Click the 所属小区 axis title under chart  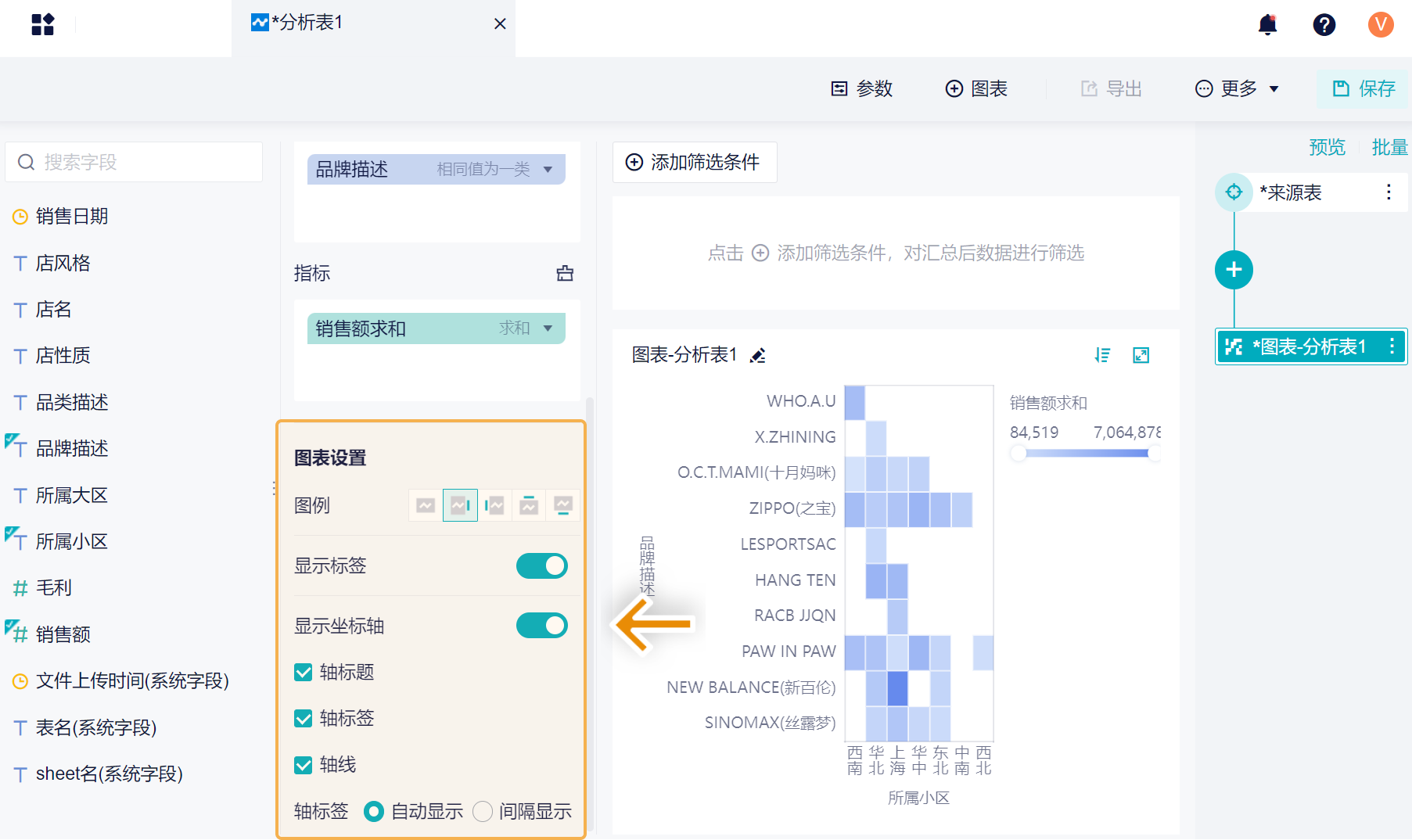point(918,799)
